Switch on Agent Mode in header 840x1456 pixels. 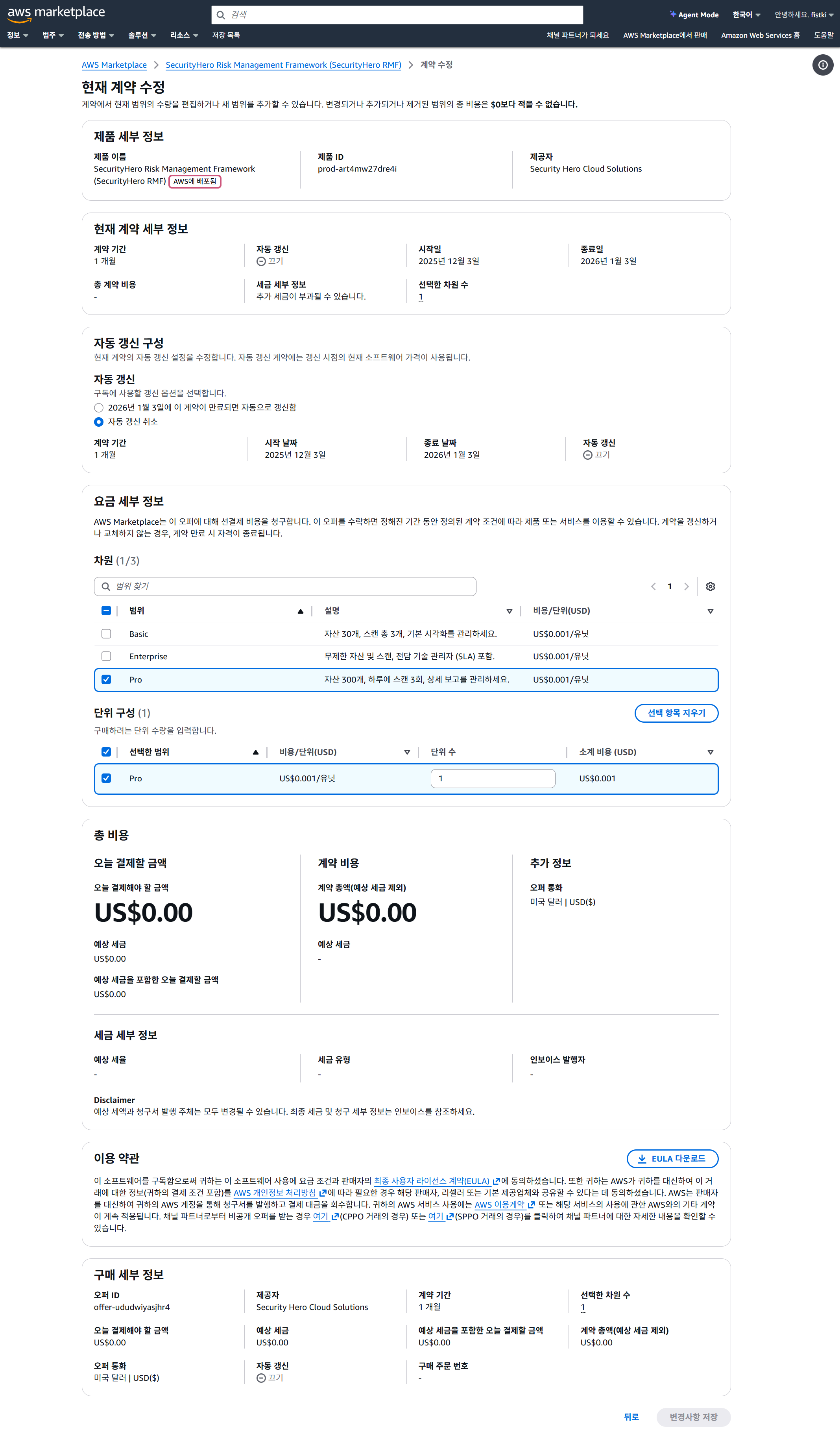click(x=694, y=15)
